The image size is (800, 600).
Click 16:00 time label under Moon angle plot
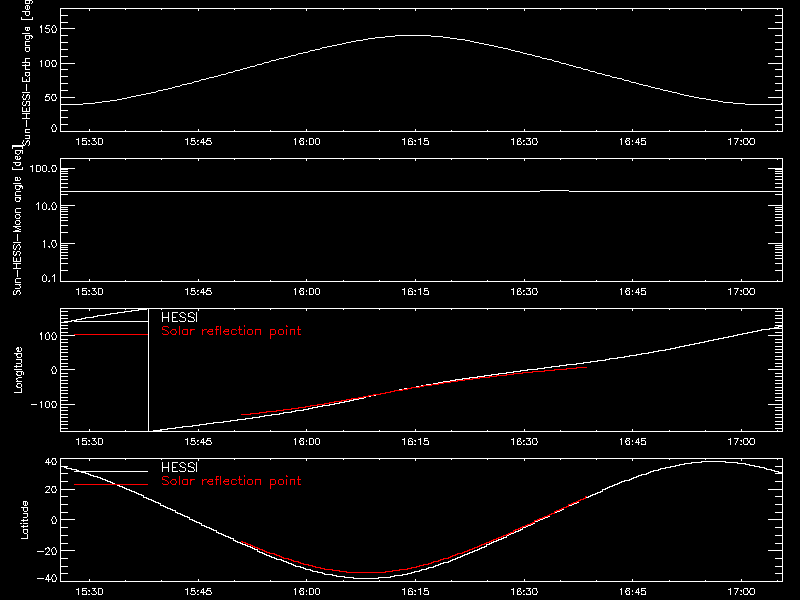(307, 291)
